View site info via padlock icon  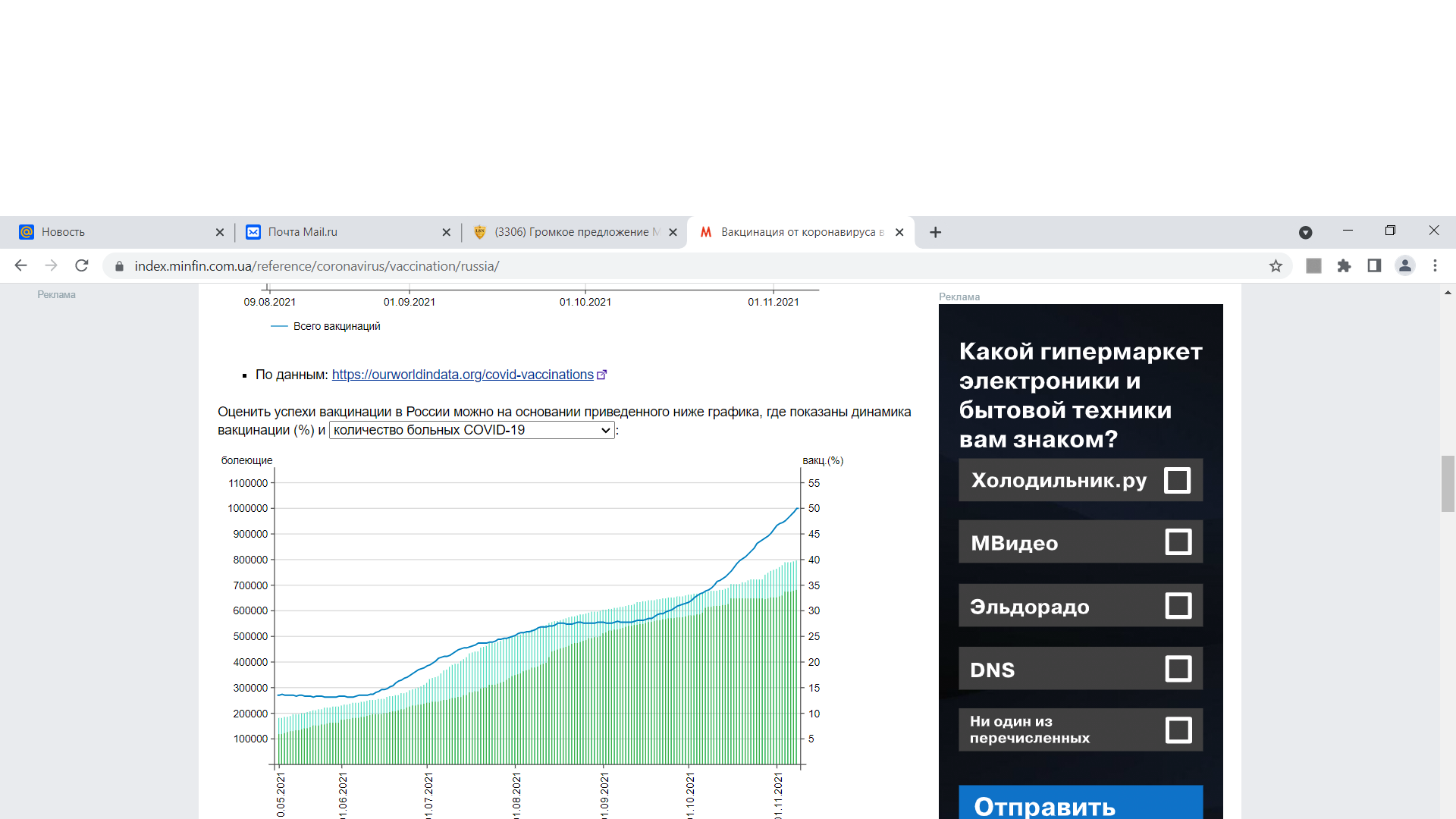pos(119,266)
